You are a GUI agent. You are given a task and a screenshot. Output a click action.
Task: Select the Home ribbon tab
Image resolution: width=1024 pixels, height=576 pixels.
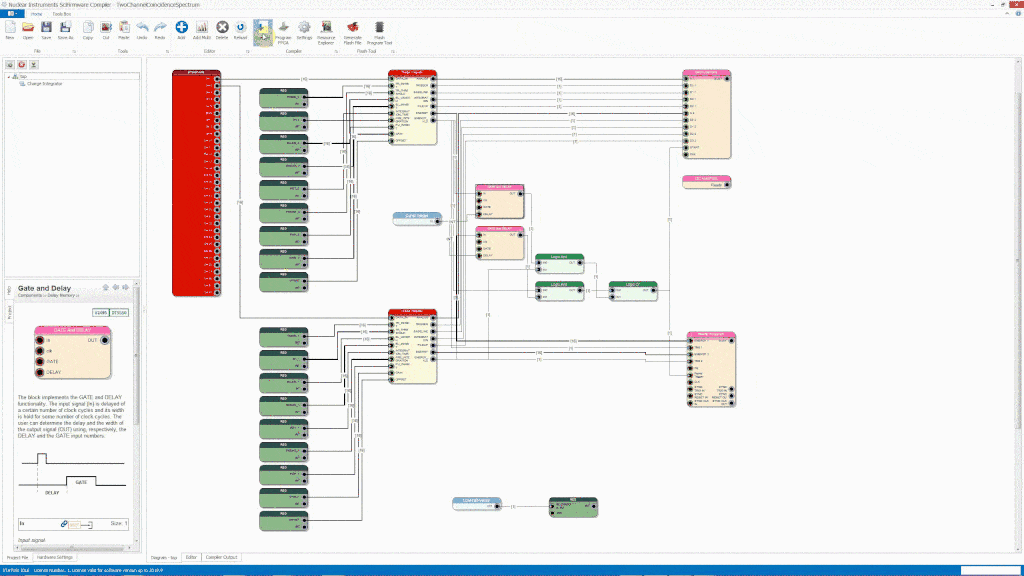37,14
